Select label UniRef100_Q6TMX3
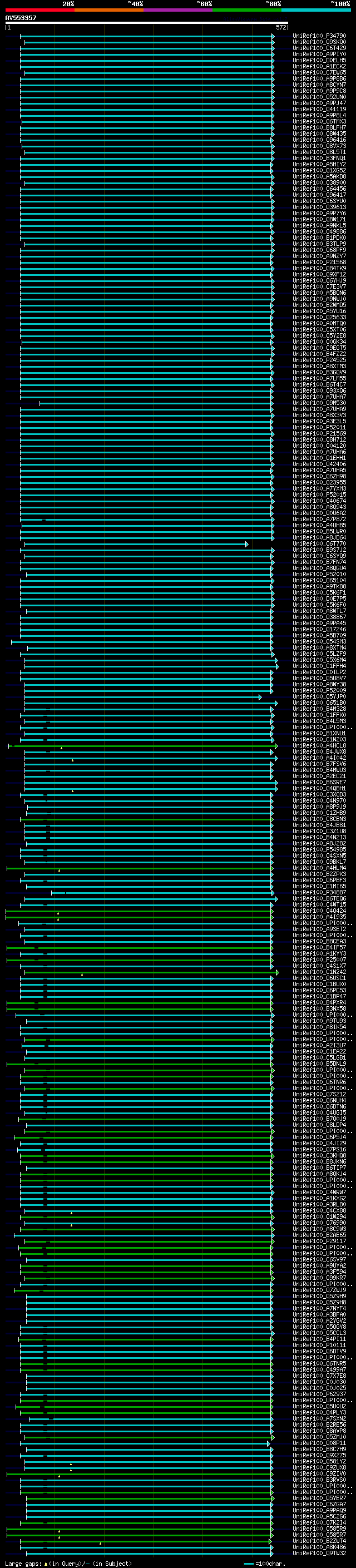This screenshot has height=1568, width=356. point(319,122)
